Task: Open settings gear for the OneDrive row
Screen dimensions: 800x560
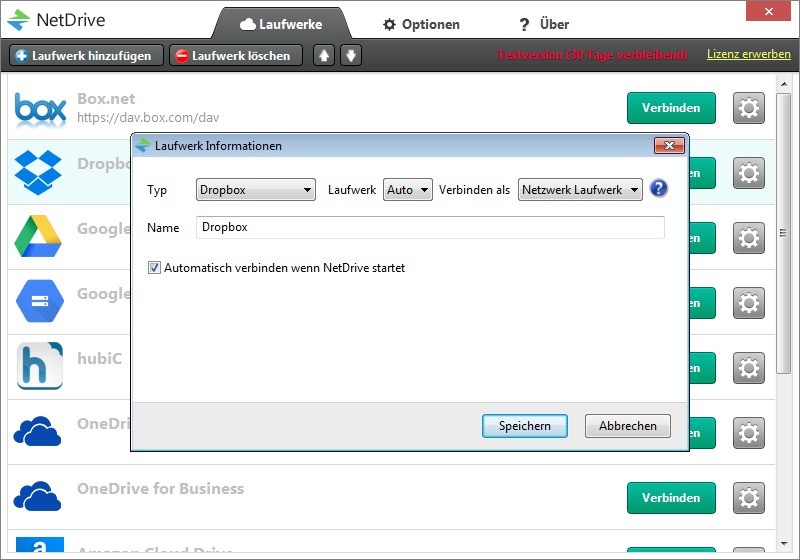Action: tap(748, 433)
